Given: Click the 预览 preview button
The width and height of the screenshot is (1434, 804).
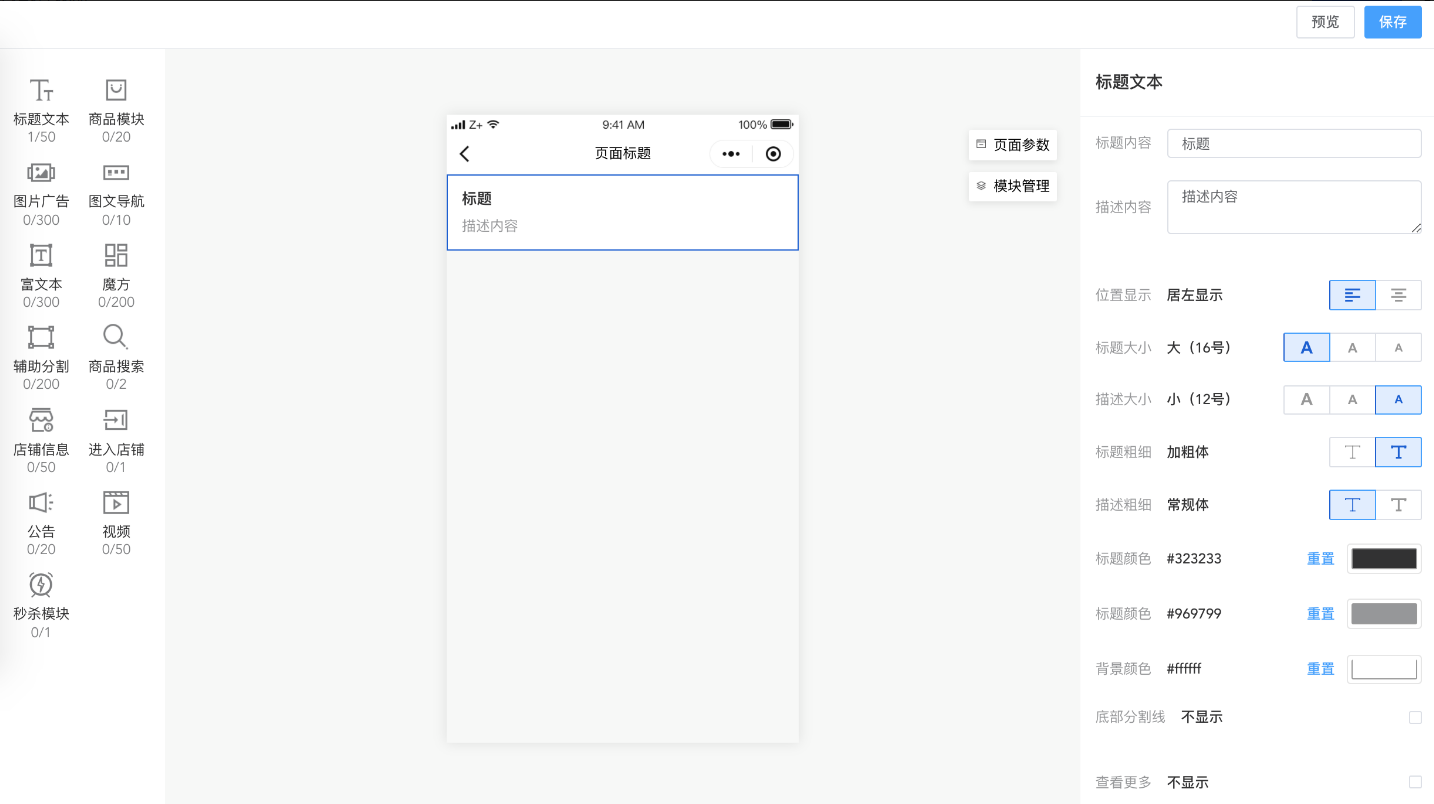Looking at the screenshot, I should [1325, 22].
